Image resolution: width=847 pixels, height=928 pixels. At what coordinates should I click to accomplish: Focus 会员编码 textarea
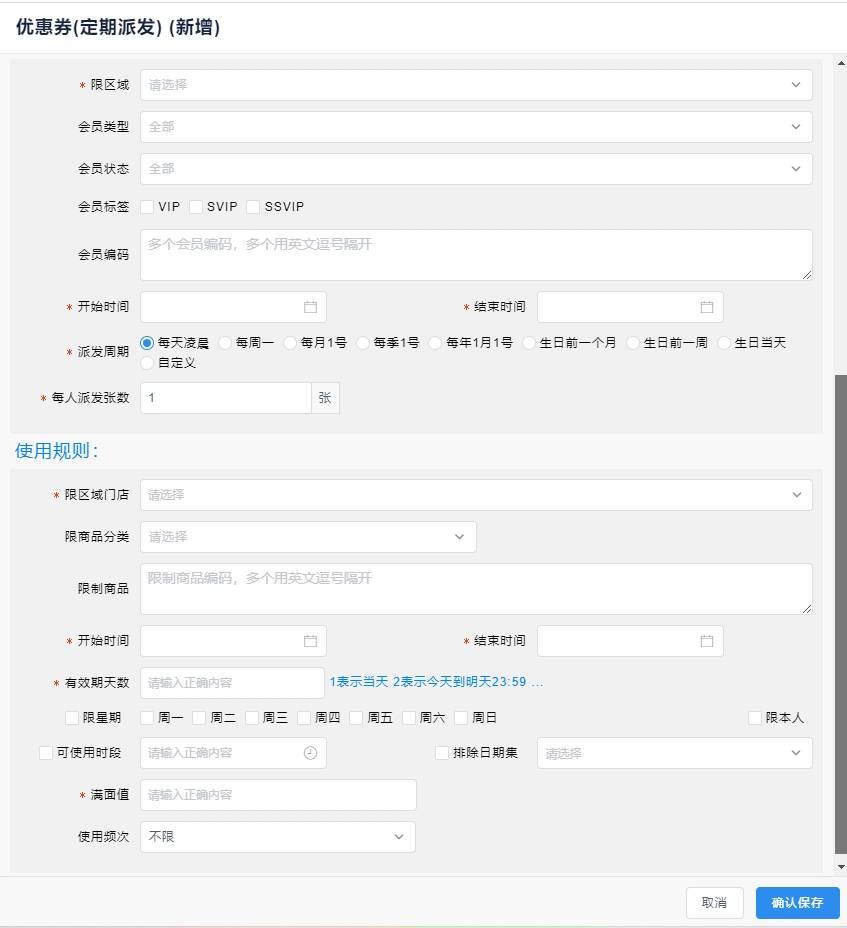(x=476, y=255)
